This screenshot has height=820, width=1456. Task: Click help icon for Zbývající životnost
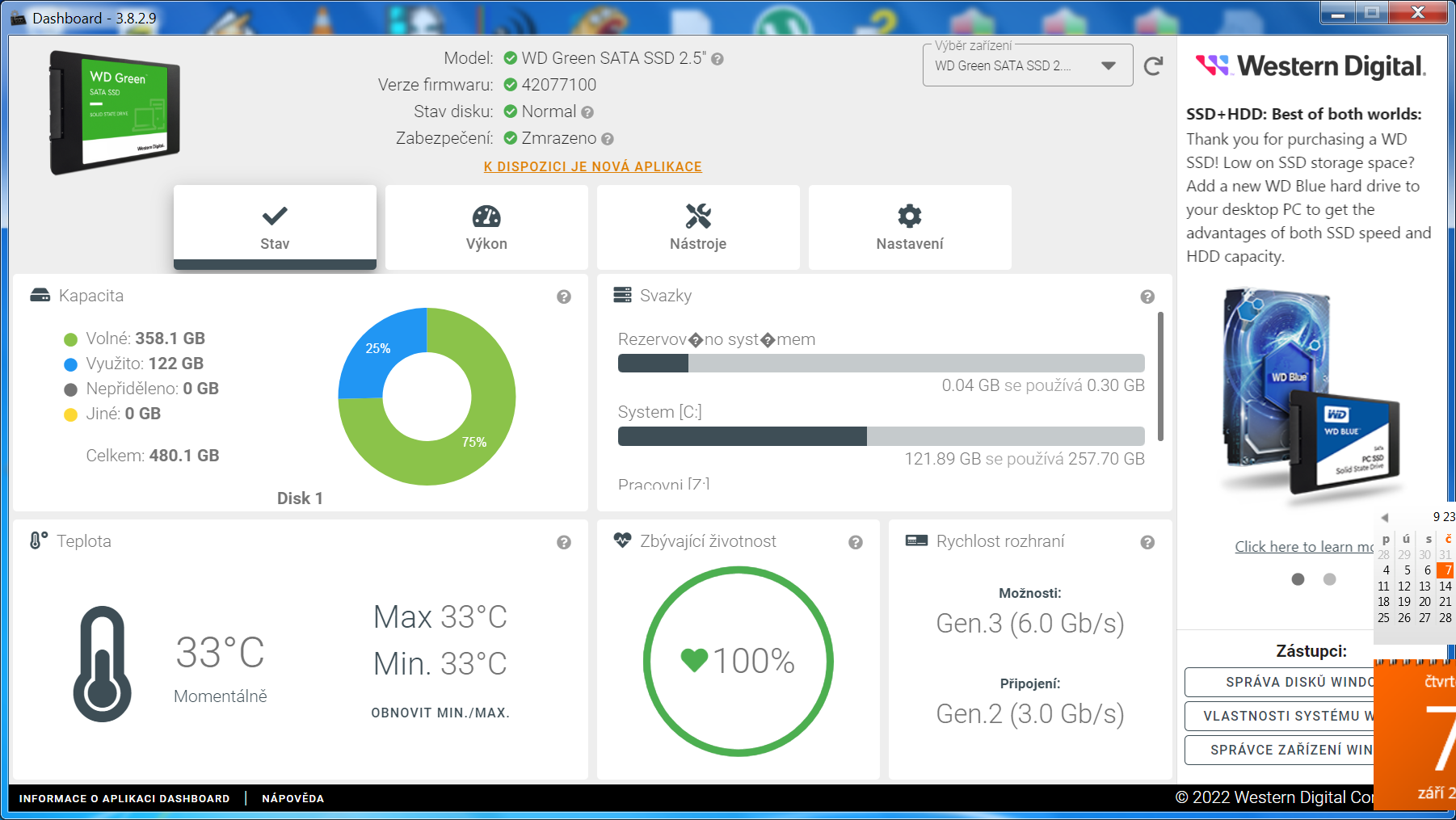[x=855, y=543]
